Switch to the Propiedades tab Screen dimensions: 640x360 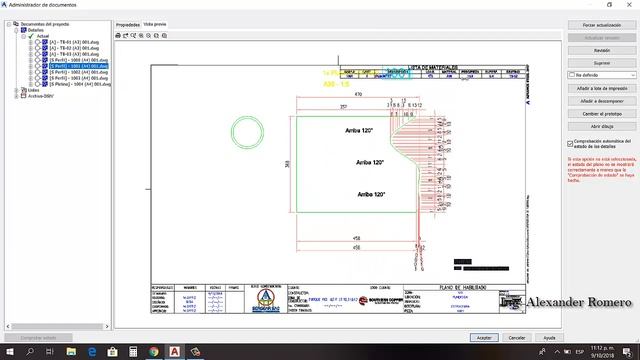click(128, 24)
